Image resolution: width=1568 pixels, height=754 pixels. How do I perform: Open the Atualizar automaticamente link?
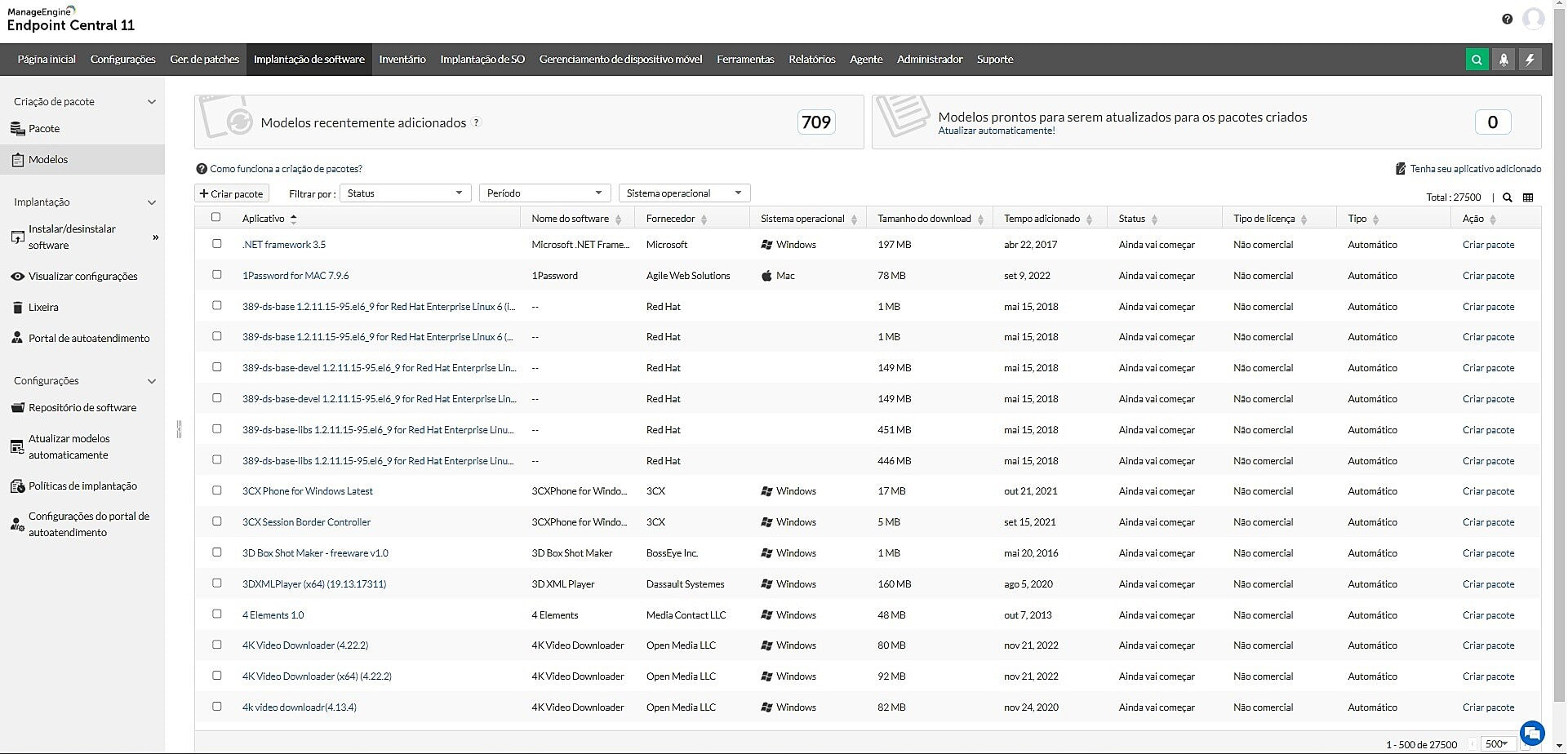(996, 131)
